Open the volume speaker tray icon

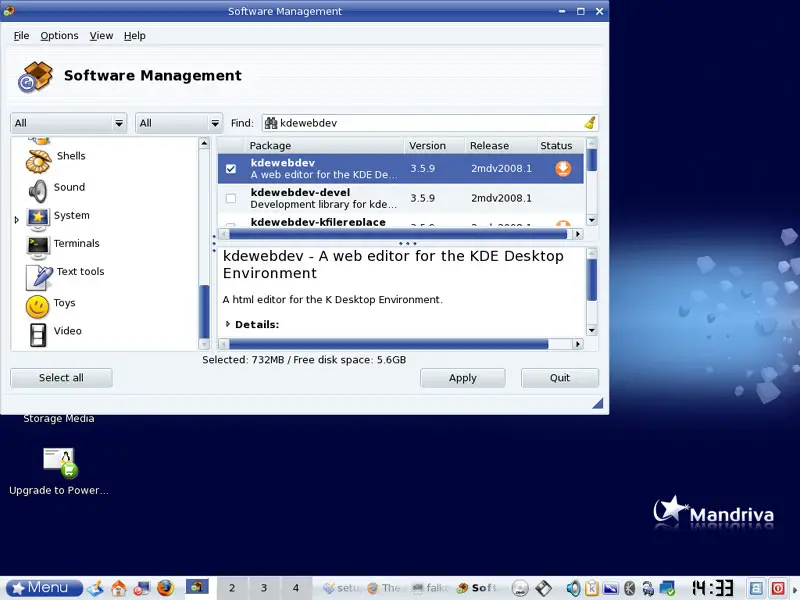point(573,588)
